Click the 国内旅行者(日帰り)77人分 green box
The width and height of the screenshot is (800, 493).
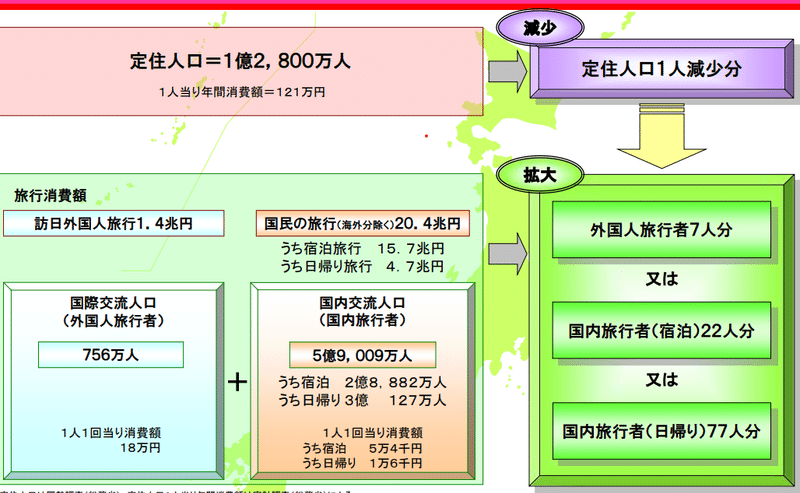pyautogui.click(x=661, y=431)
